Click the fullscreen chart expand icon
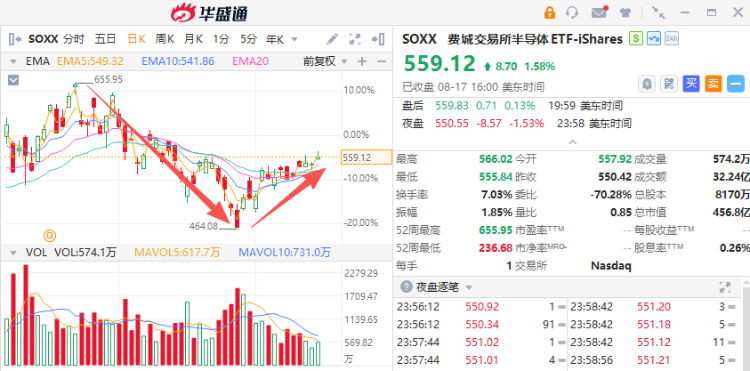Image resolution: width=750 pixels, height=371 pixels. (355, 39)
